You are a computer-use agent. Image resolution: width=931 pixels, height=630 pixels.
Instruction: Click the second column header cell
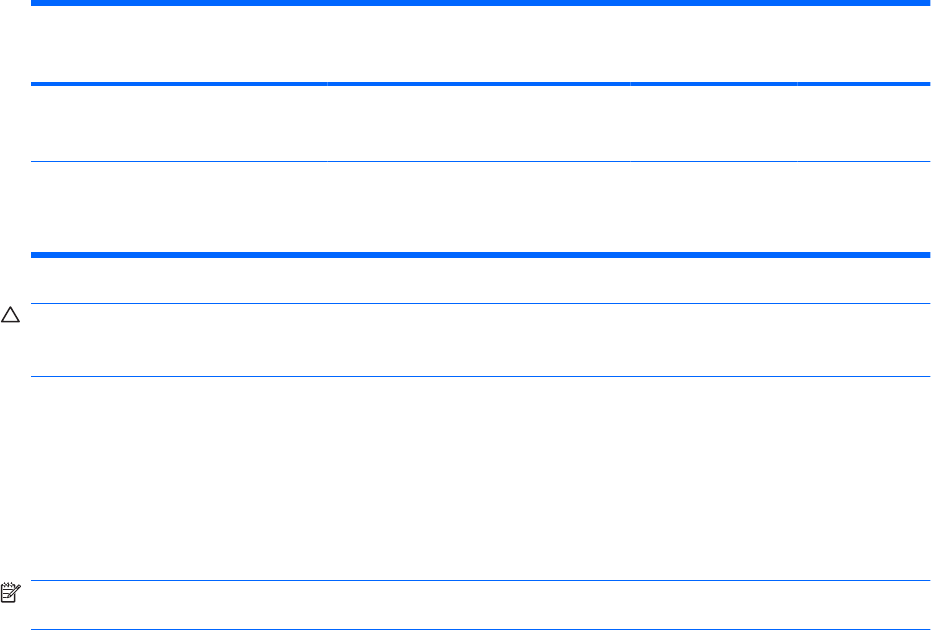tap(478, 44)
